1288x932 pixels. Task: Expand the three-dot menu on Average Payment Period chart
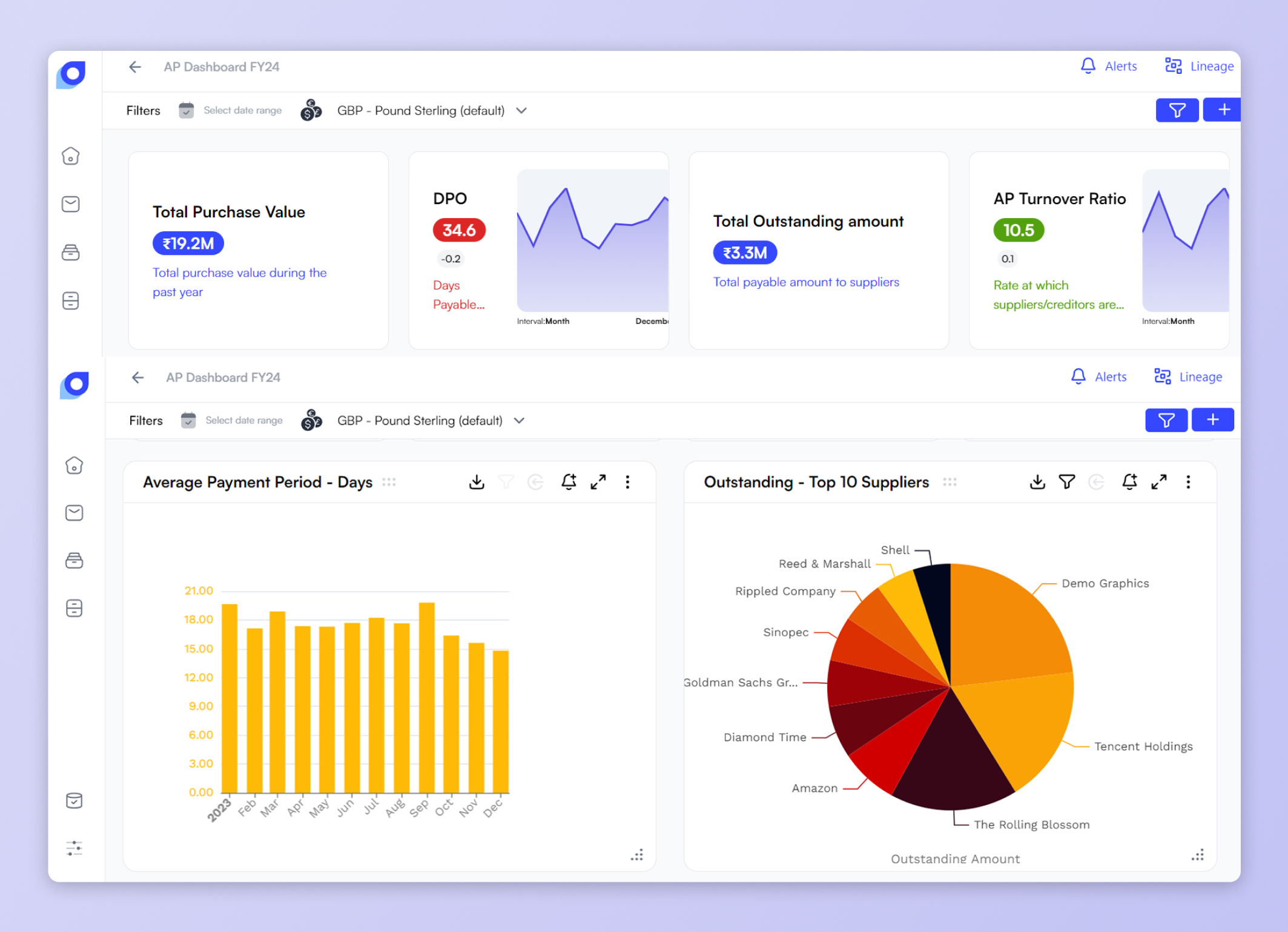(627, 481)
